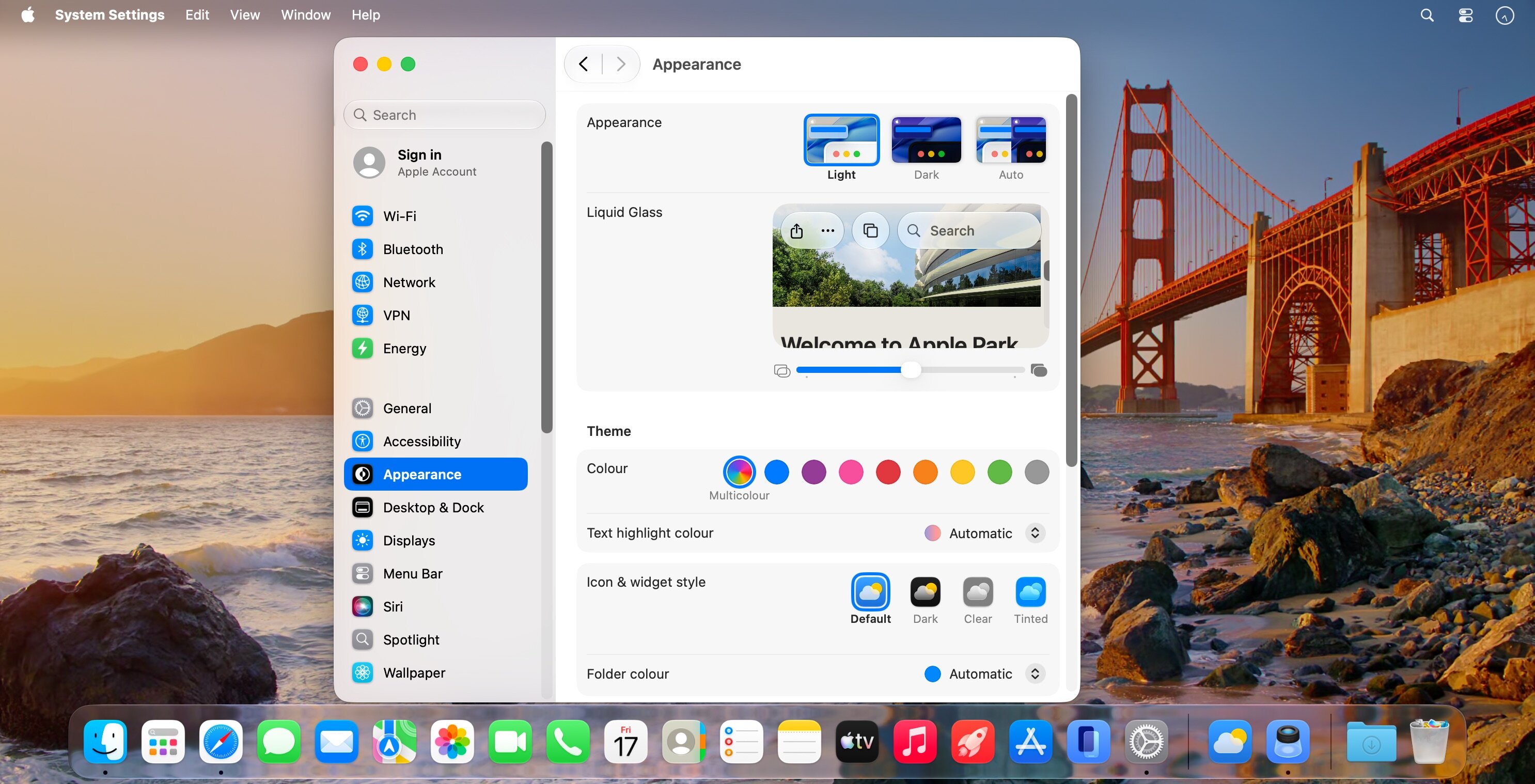Viewport: 1535px width, 784px height.
Task: Choose yellow theme colour
Action: (962, 472)
